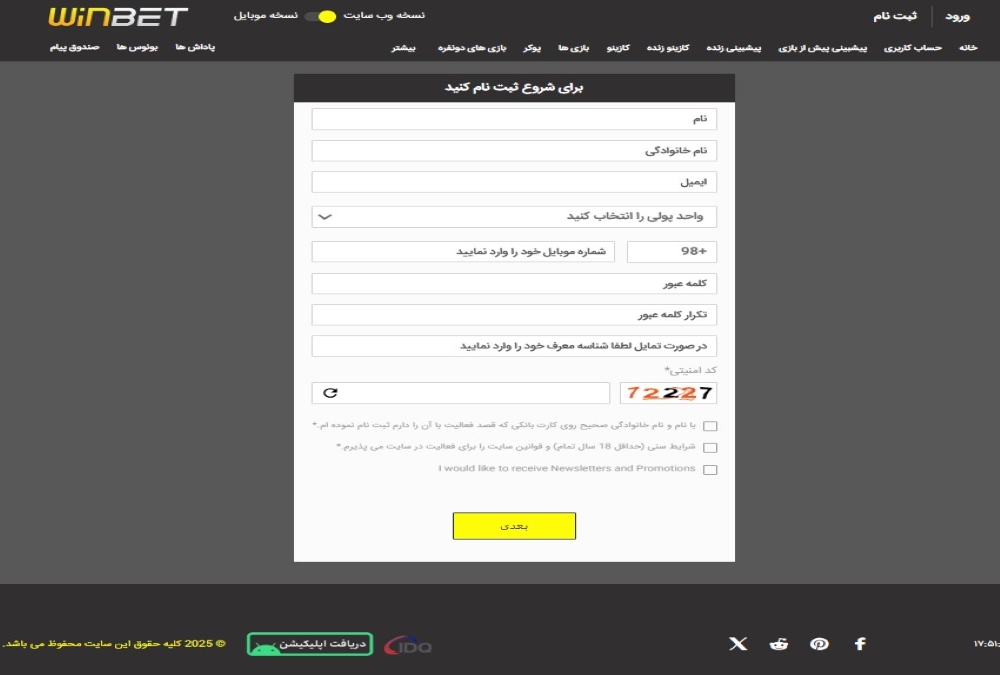Open کازینو casino menu item
This screenshot has height=675, width=1000.
pos(618,48)
